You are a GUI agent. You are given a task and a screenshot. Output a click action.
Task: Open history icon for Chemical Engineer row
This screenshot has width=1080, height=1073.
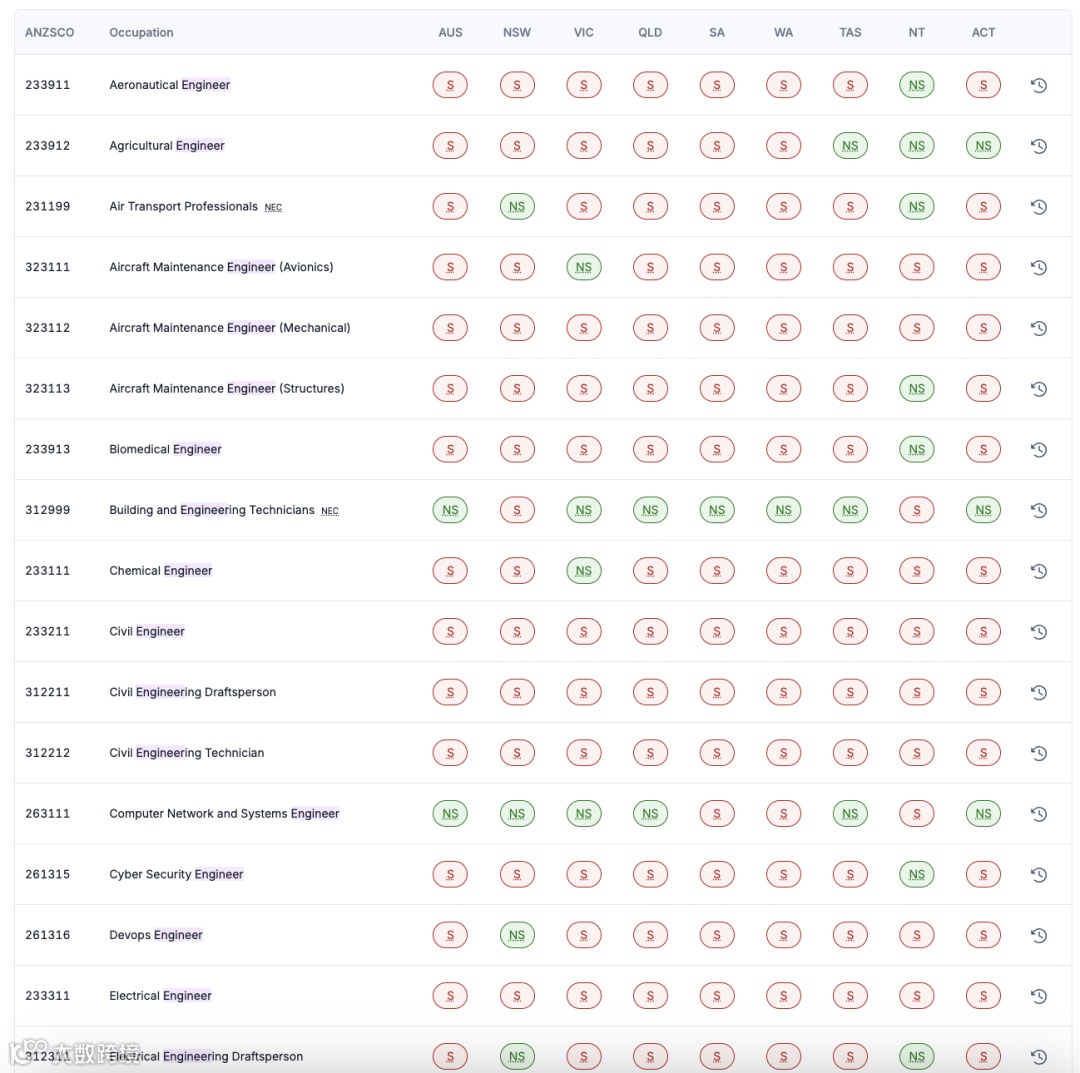pos(1039,571)
